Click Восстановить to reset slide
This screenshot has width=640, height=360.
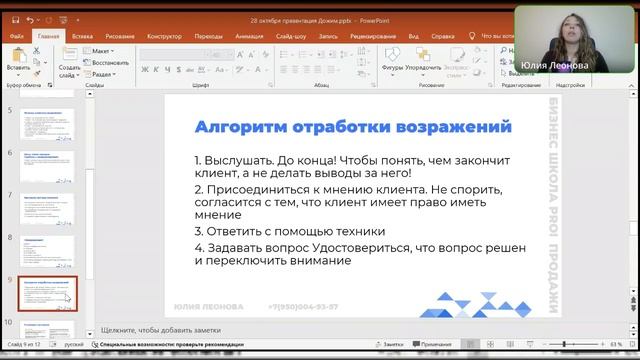click(106, 63)
